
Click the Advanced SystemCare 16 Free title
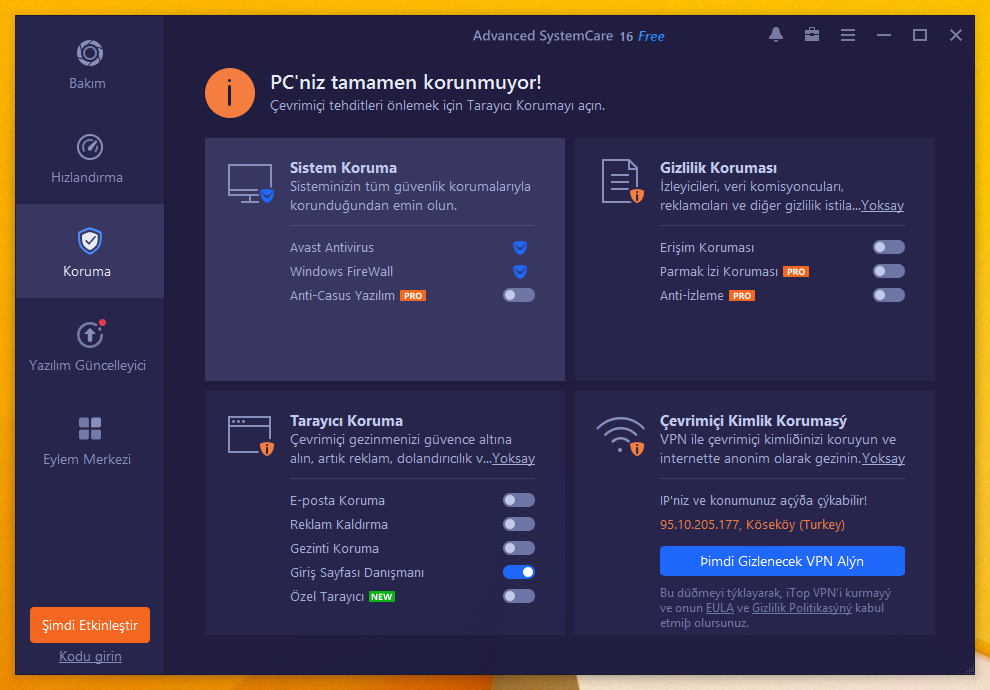(568, 36)
